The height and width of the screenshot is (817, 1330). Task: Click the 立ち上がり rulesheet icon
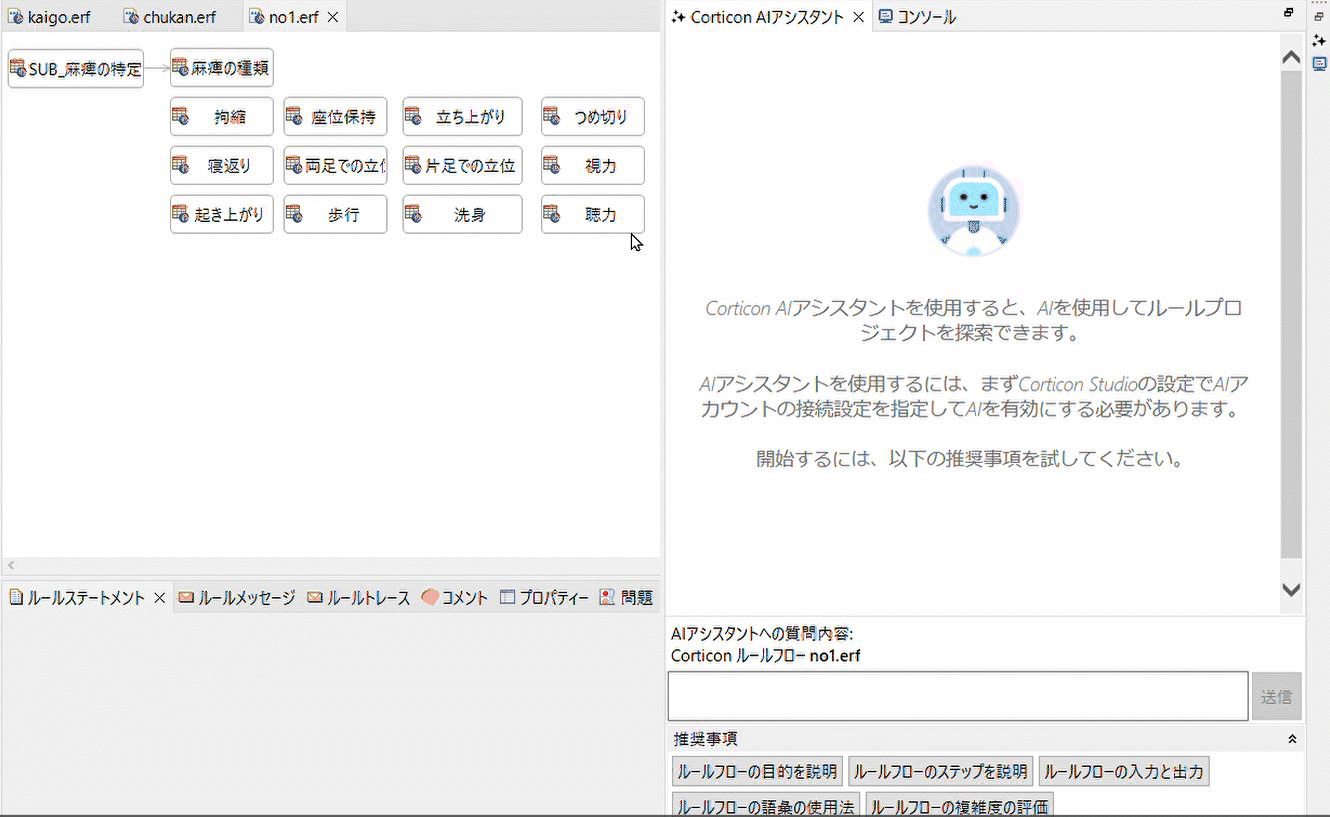[413, 116]
